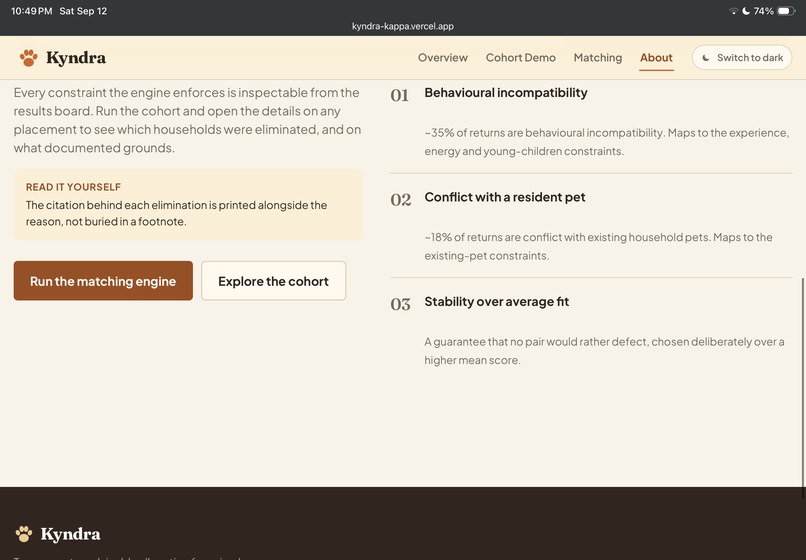Tap the kyndra-kappa.vercel.app address bar

pos(403,26)
